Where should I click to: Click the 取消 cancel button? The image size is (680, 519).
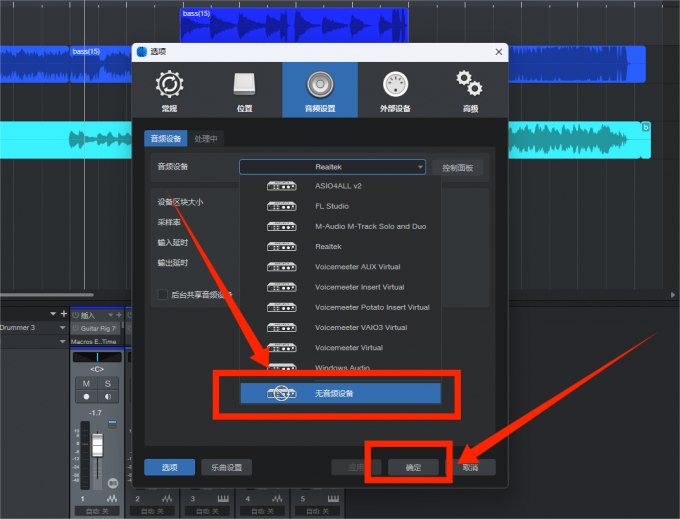(470, 467)
